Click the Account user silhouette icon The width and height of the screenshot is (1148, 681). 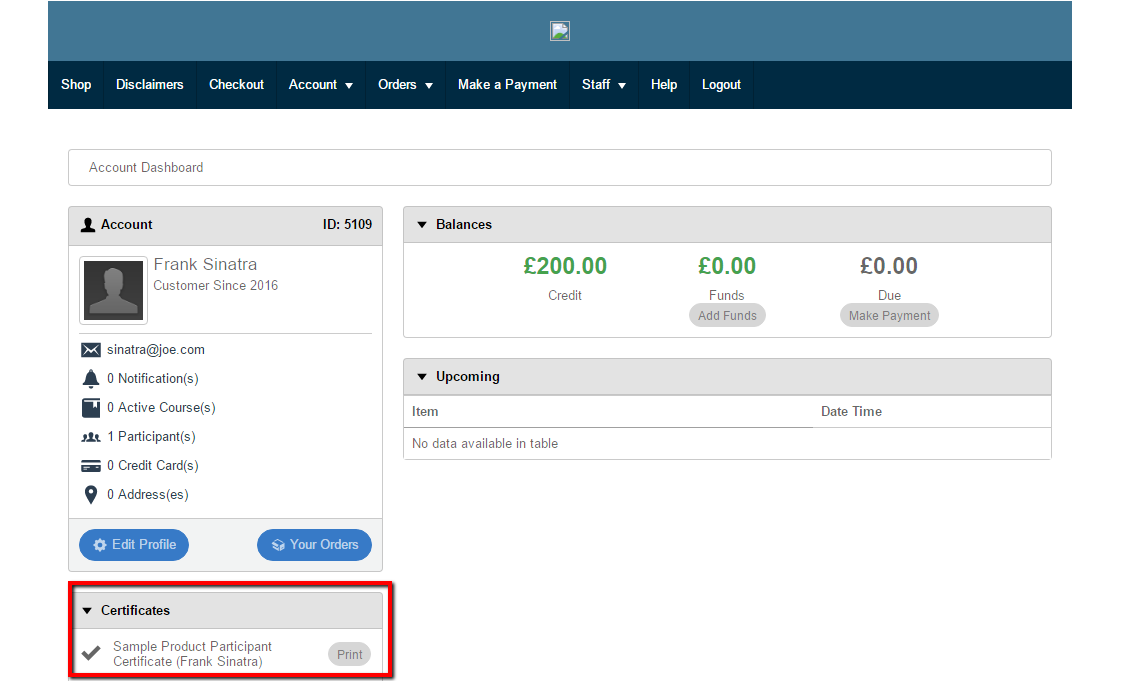pyautogui.click(x=88, y=225)
